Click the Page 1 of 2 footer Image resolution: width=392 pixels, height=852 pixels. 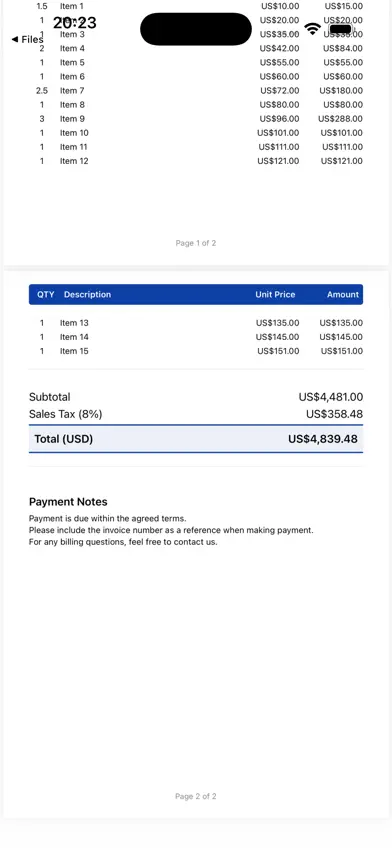[196, 243]
